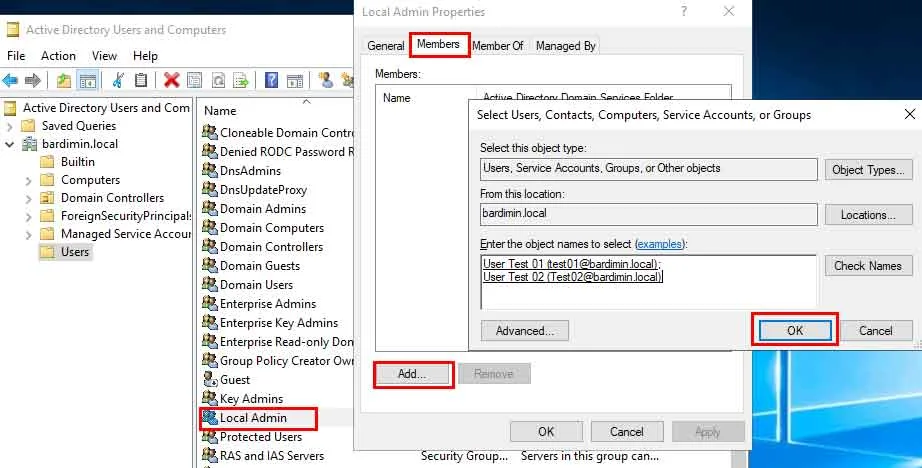Click the red X Delete icon
This screenshot has height=468, width=922.
point(171,80)
